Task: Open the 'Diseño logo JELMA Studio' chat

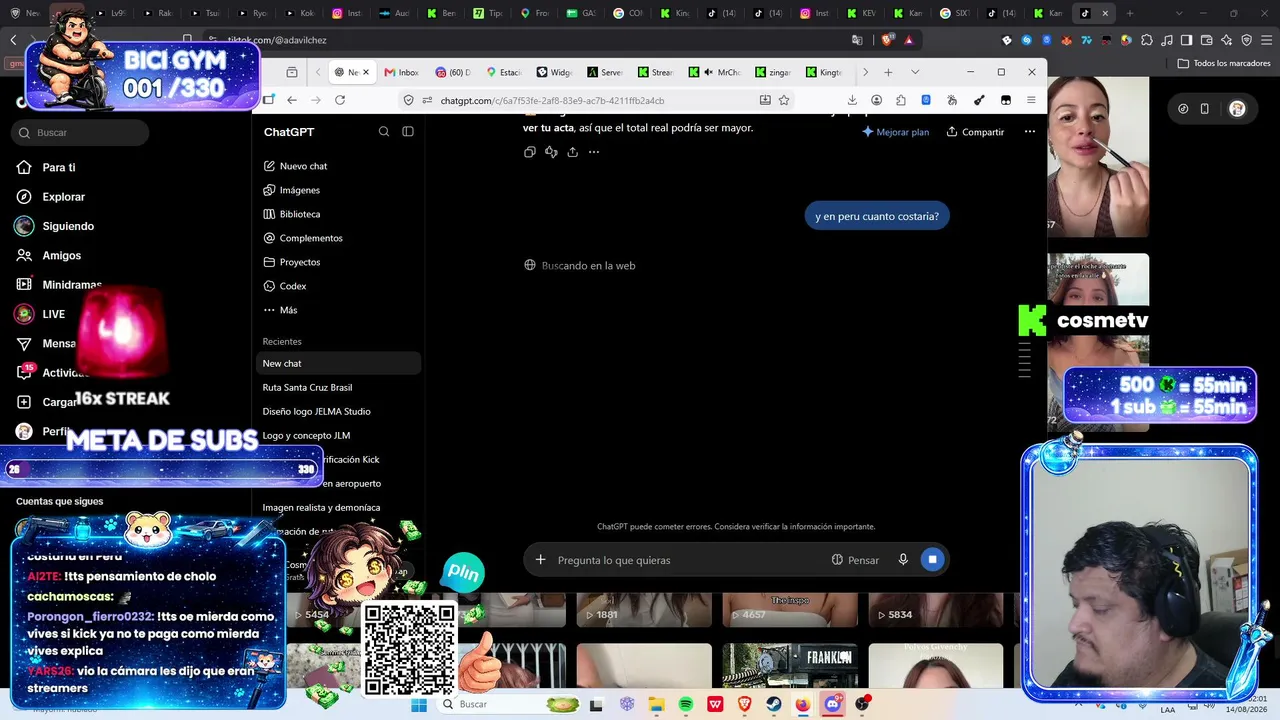Action: tap(316, 411)
